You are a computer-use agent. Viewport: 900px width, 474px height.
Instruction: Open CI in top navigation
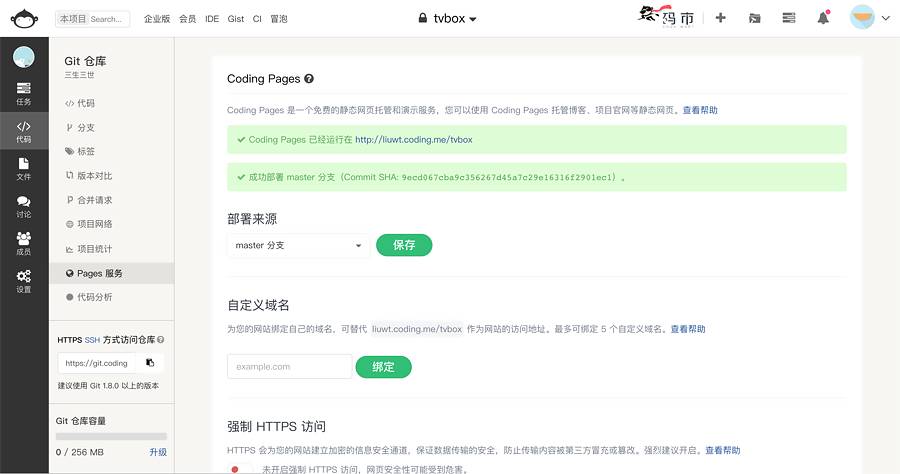257,19
